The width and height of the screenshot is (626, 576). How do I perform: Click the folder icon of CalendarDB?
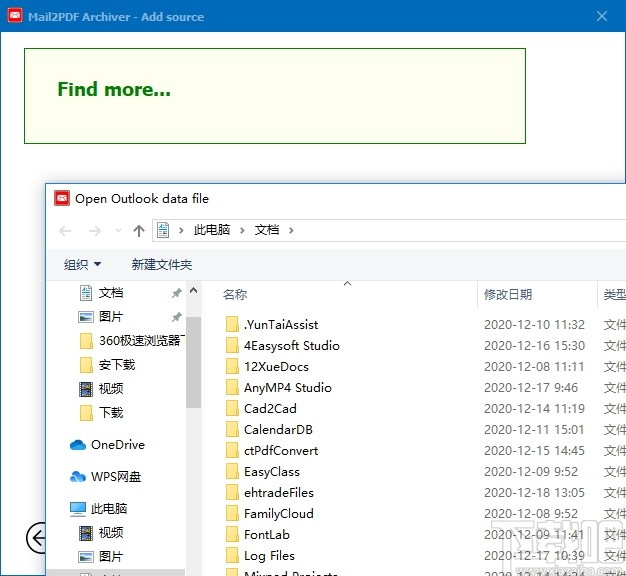pyautogui.click(x=232, y=429)
